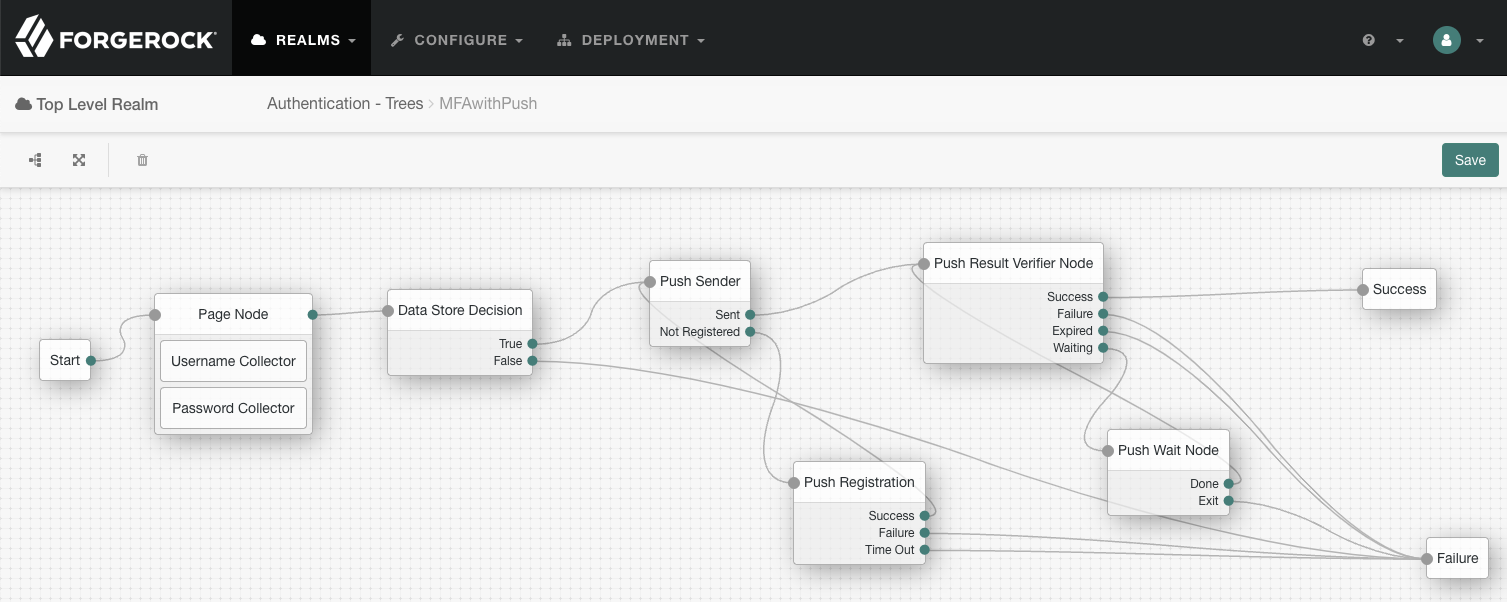Click the True output connector on Data Store Decision
Viewport: 1507px width, 602px height.
(532, 344)
